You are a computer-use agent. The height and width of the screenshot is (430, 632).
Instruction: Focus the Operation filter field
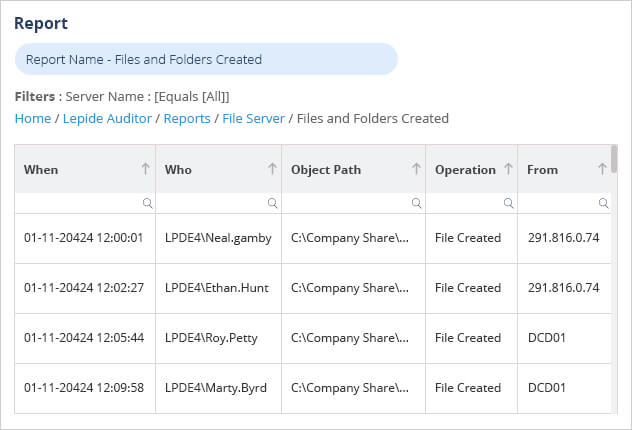tap(472, 203)
